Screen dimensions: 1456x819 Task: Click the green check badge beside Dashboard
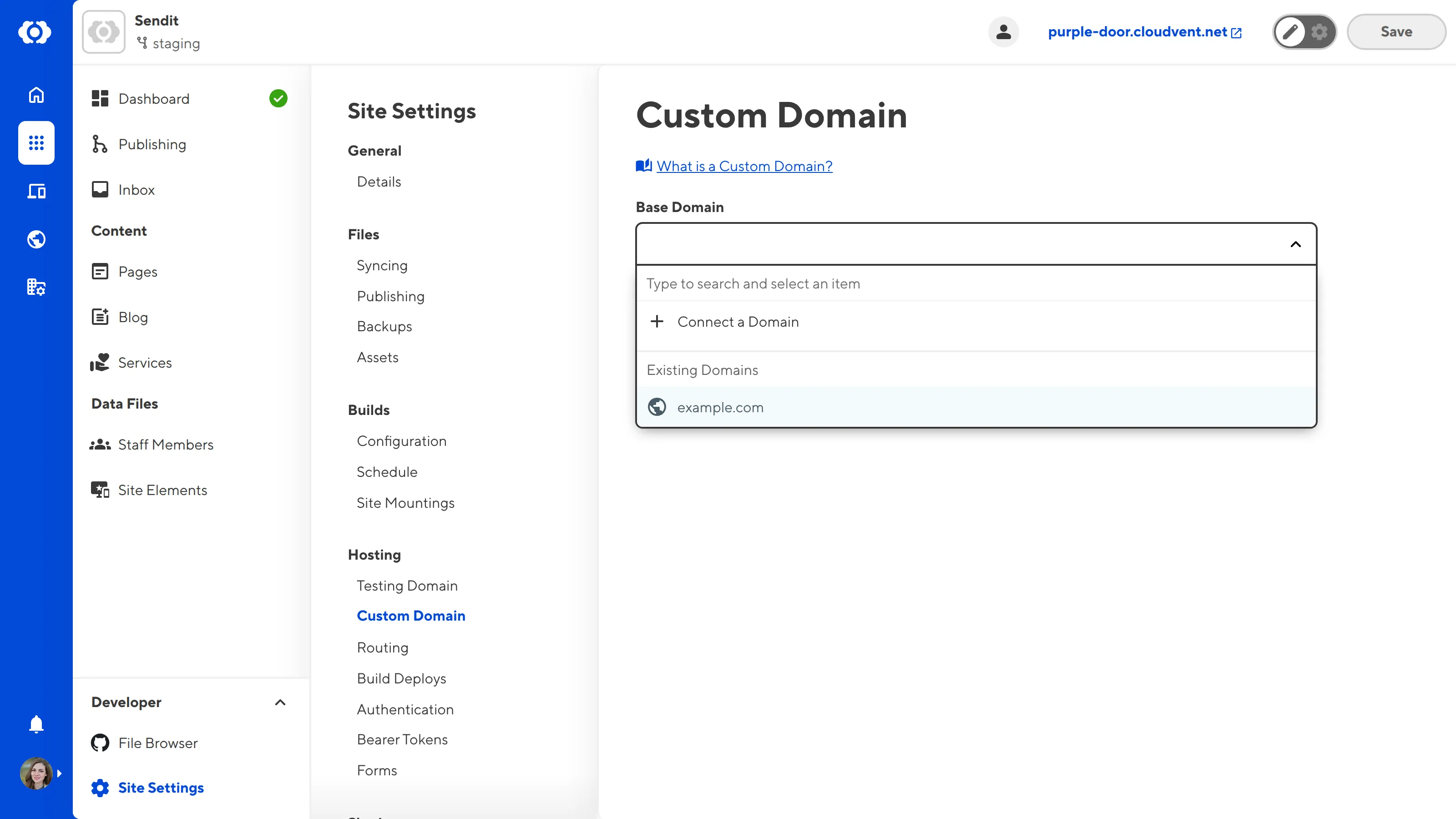(x=278, y=98)
